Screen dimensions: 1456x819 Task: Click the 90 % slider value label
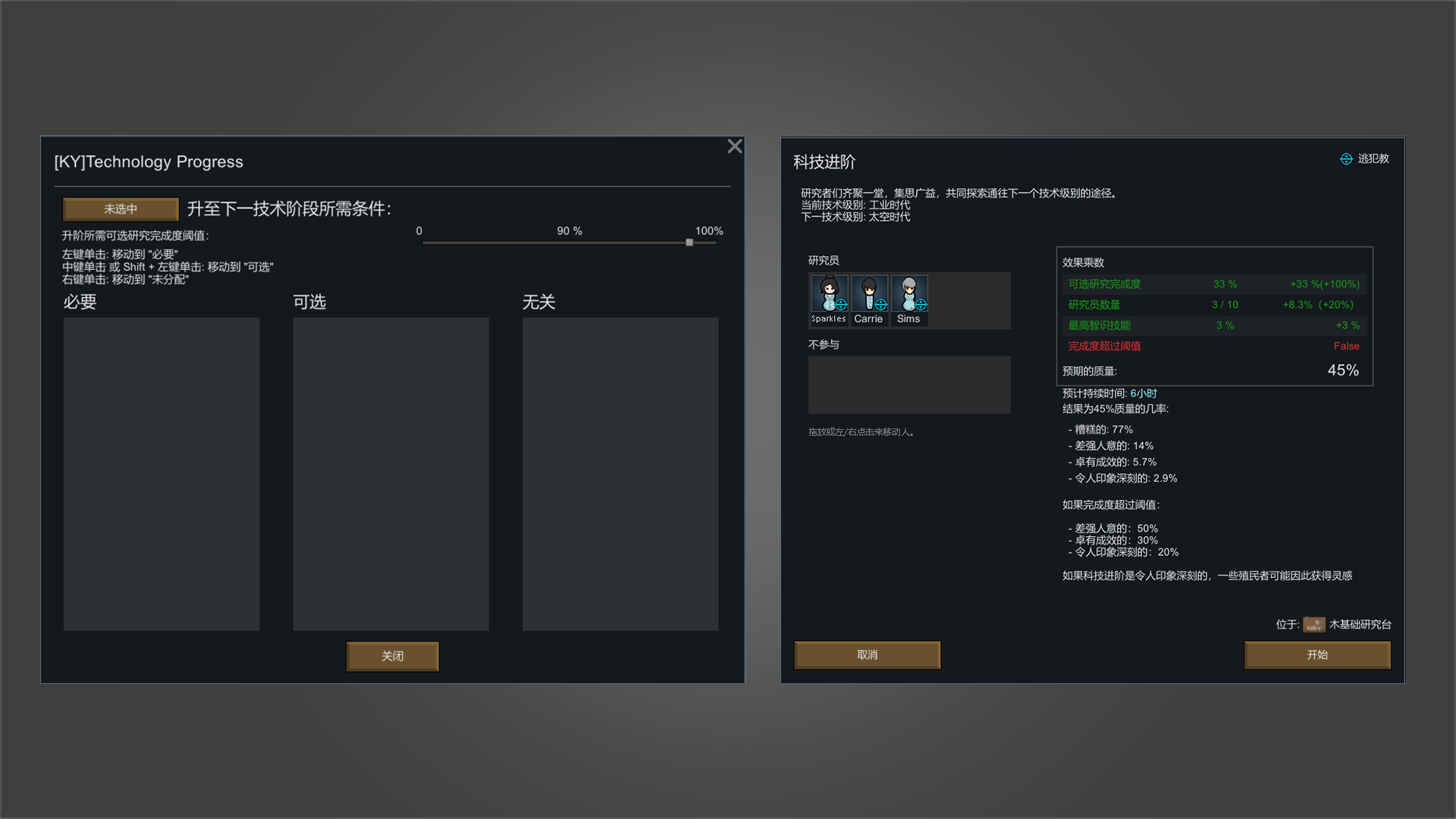pyautogui.click(x=570, y=231)
